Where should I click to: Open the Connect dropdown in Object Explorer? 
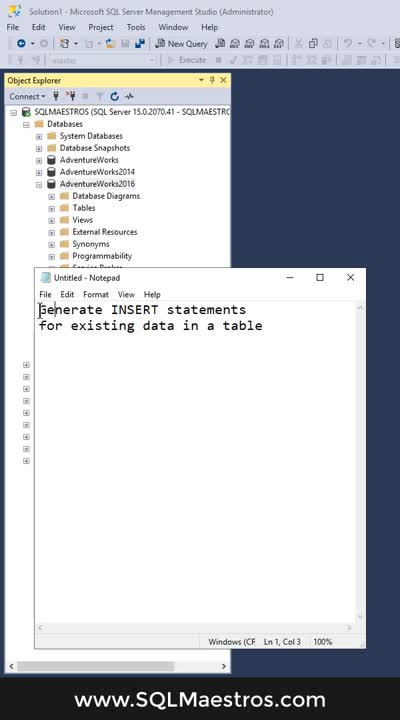click(27, 96)
